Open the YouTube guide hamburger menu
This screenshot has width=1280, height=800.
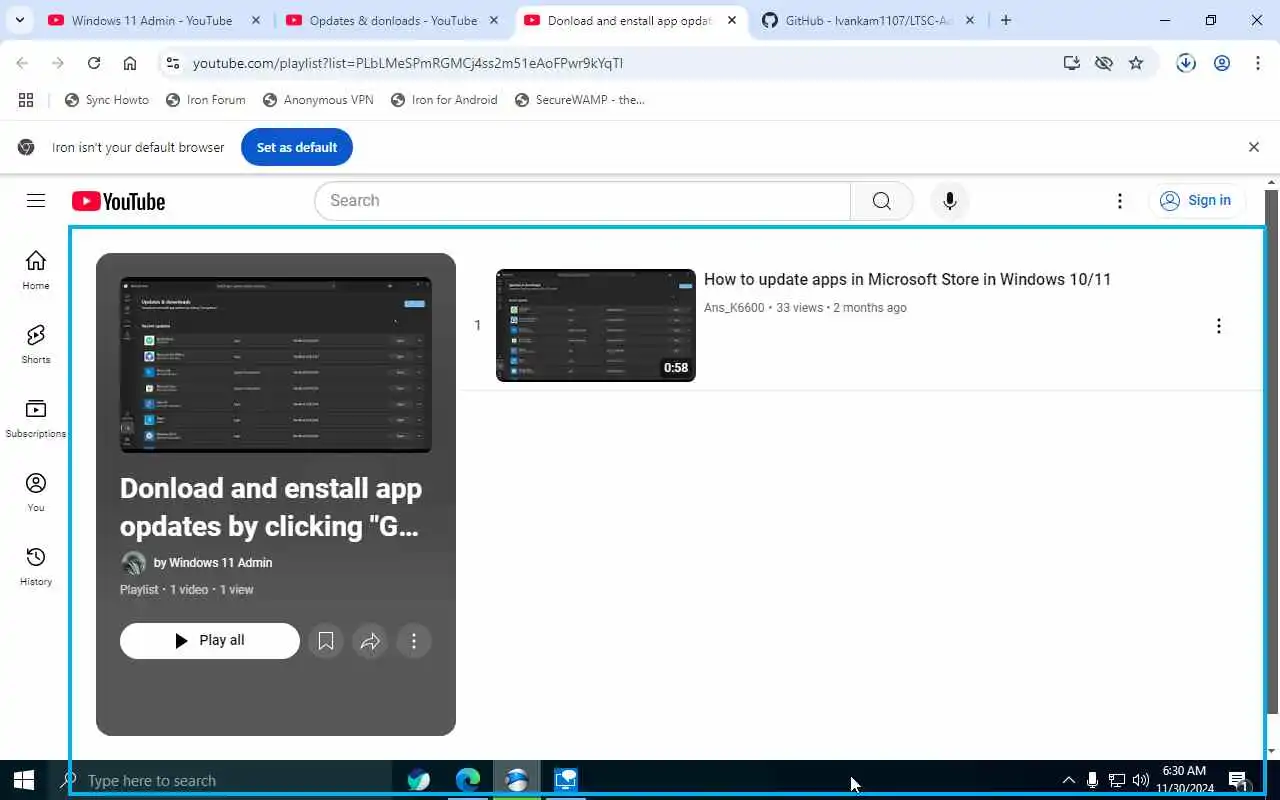pyautogui.click(x=36, y=201)
